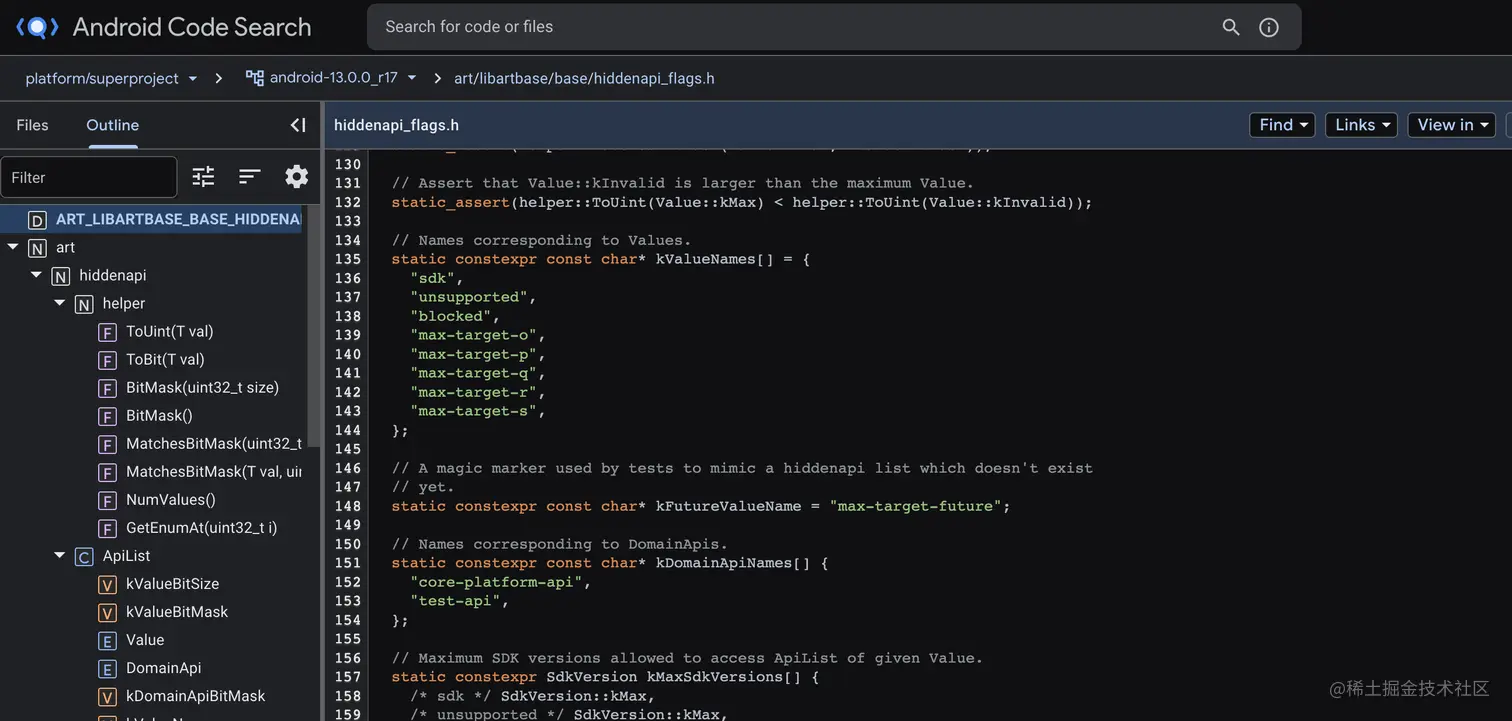Click enum icon beside DomainApi
This screenshot has width=1512, height=721.
tap(107, 668)
